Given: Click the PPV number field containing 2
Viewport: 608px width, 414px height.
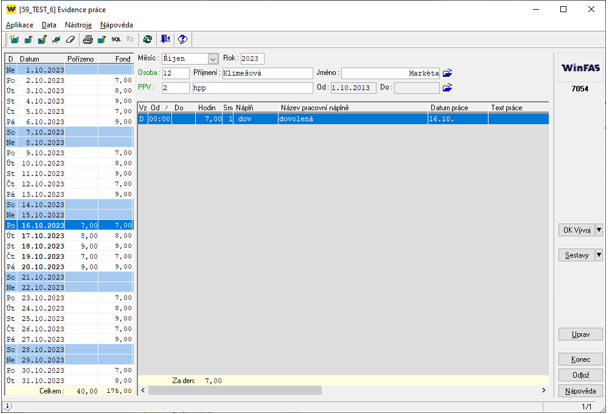Looking at the screenshot, I should coord(176,88).
